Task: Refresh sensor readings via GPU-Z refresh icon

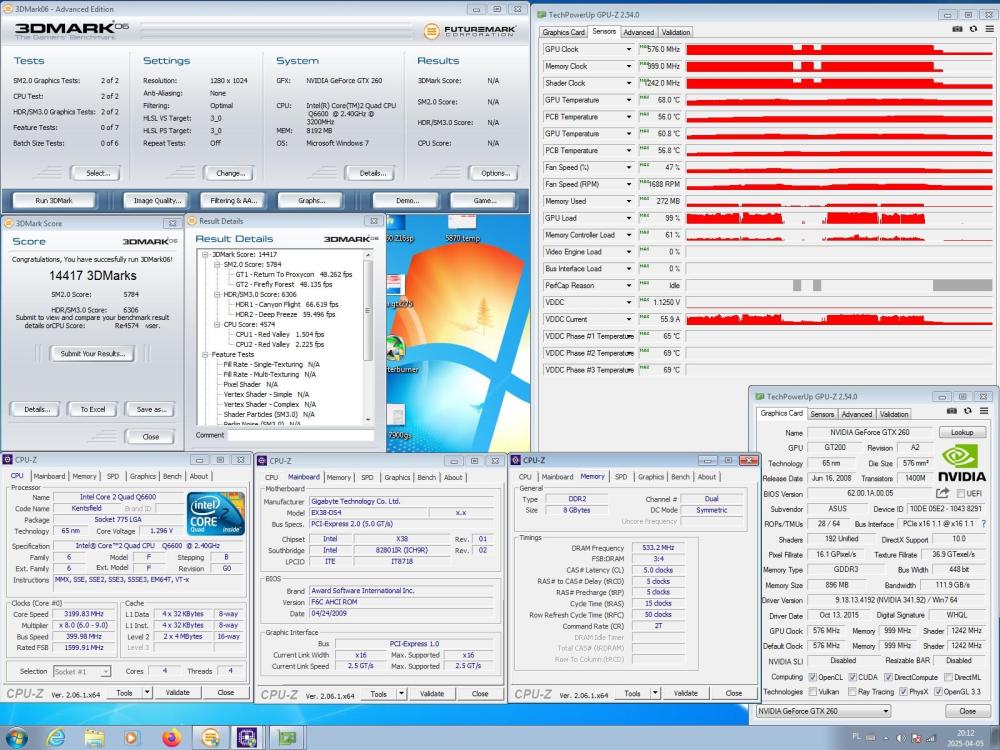Action: tap(973, 28)
